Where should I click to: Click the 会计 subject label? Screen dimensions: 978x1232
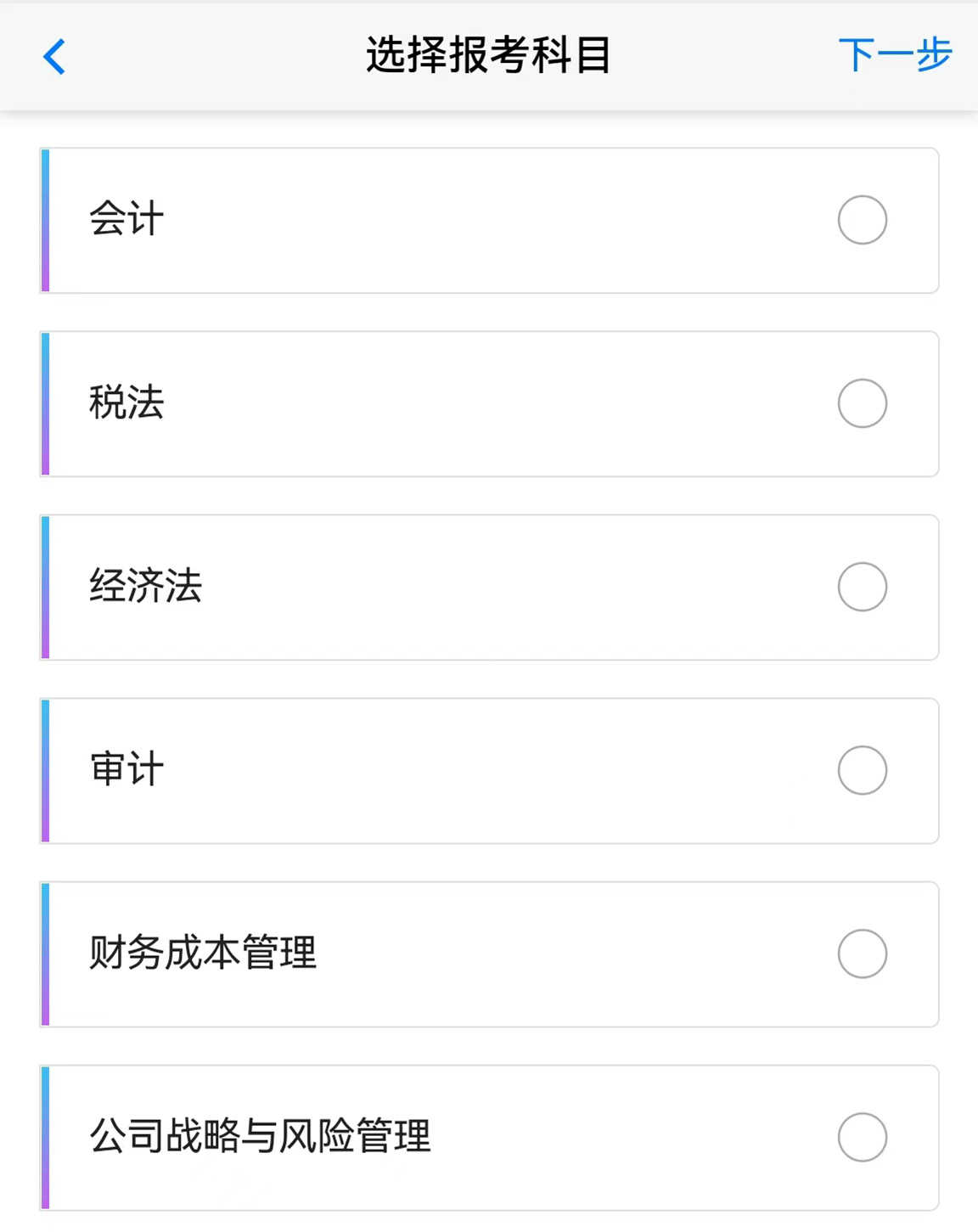click(126, 219)
